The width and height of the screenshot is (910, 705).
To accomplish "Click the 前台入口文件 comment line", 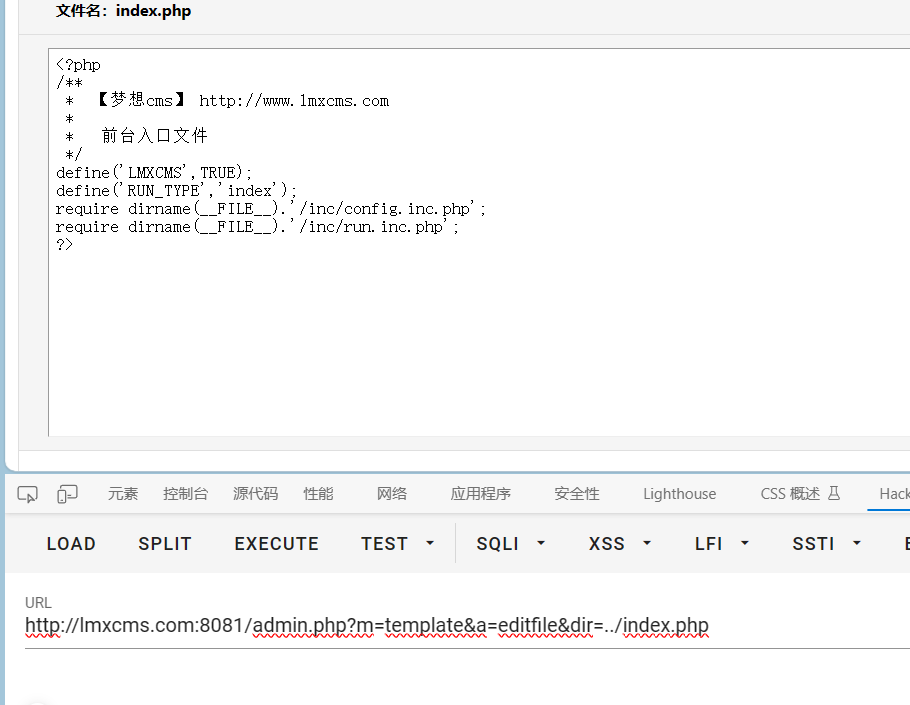I will pos(154,136).
